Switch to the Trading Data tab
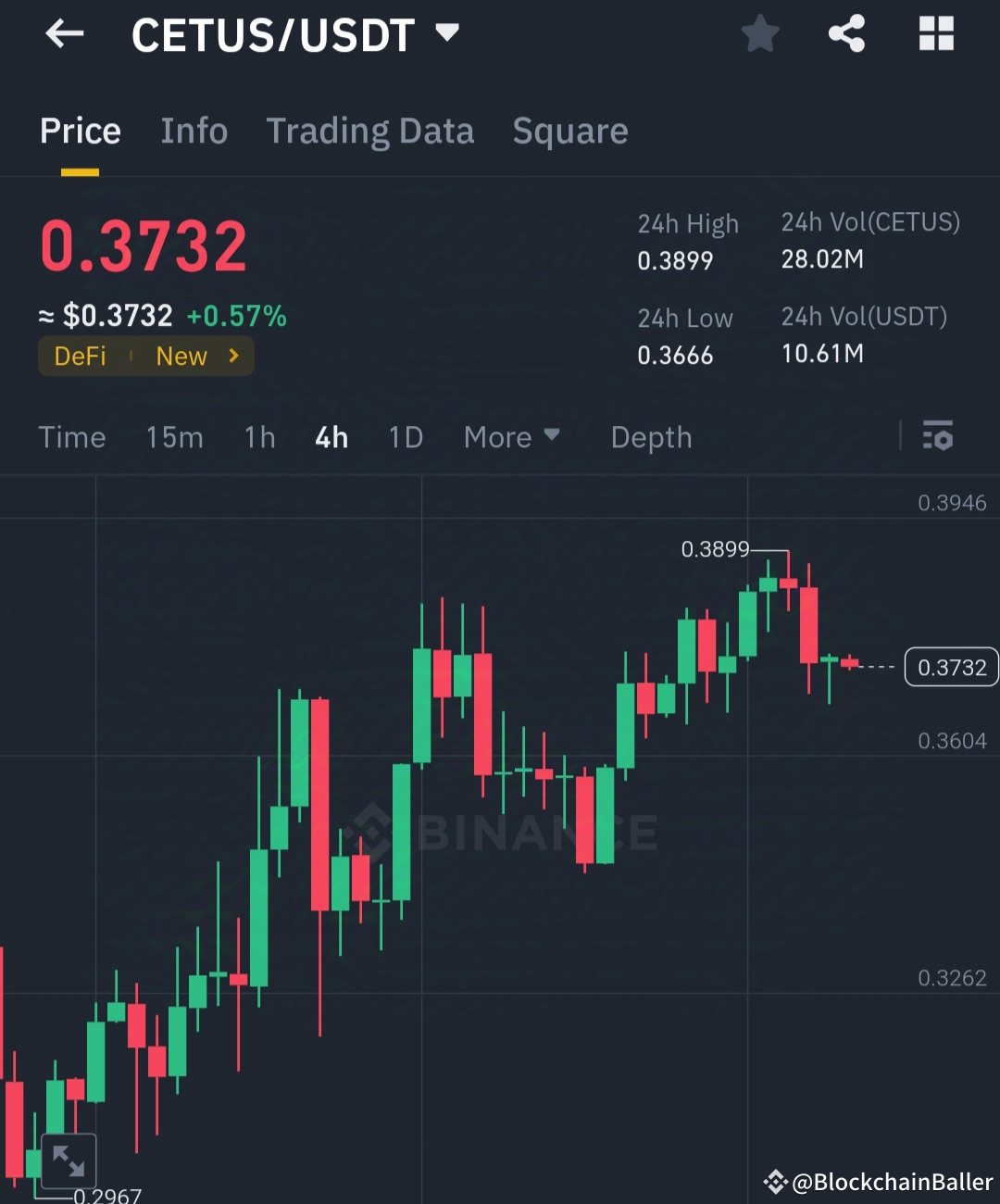This screenshot has height=1204, width=1000. [x=370, y=131]
